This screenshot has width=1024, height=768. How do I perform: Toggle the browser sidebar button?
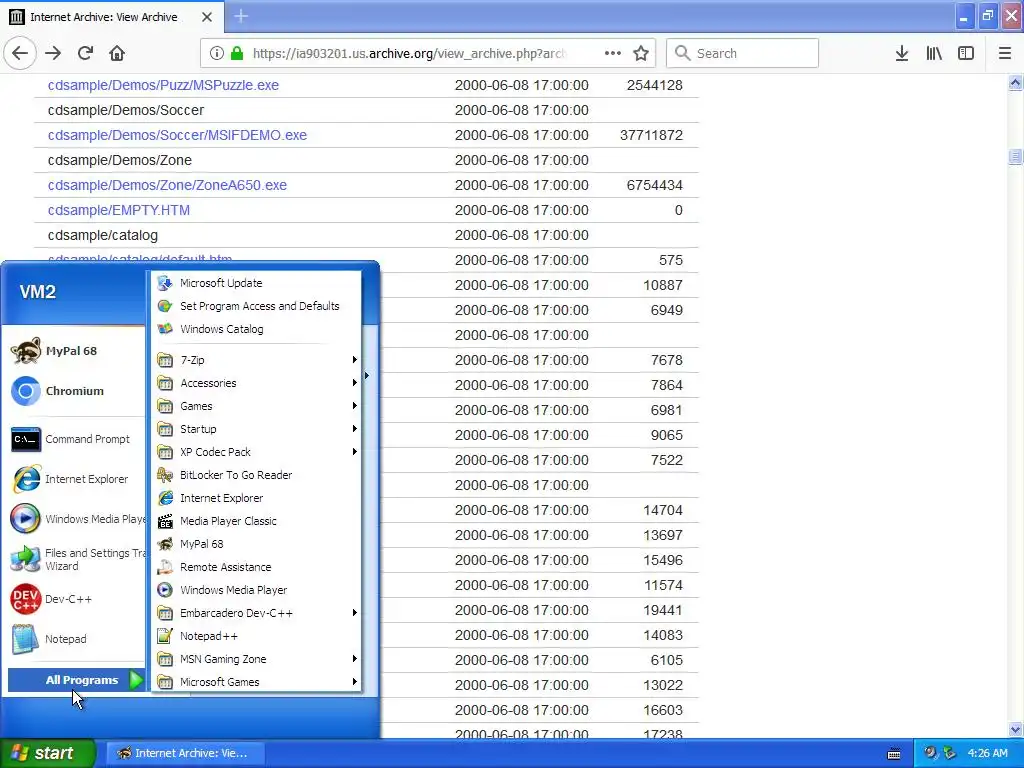point(966,53)
